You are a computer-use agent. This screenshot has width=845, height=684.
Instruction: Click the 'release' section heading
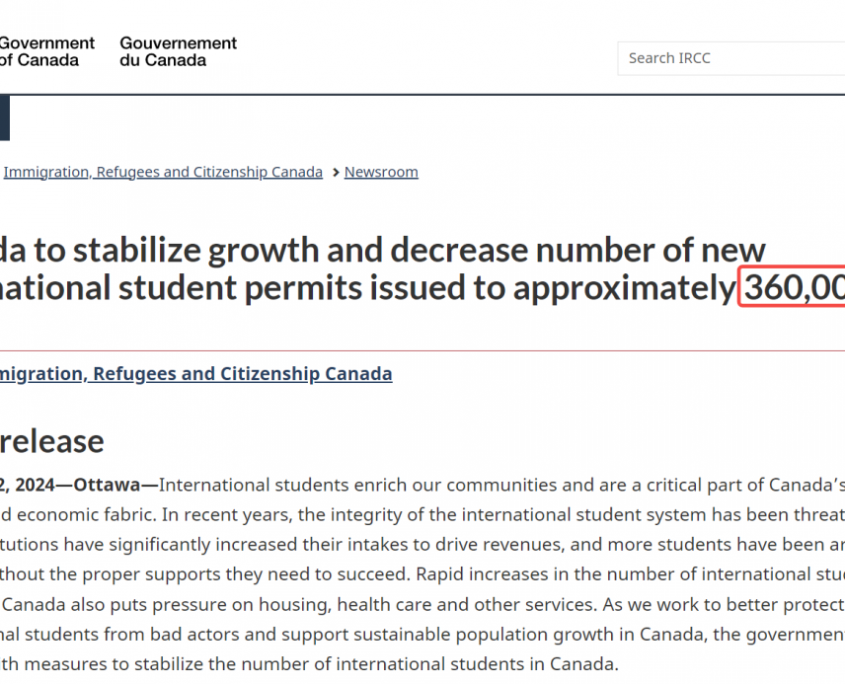tap(52, 441)
